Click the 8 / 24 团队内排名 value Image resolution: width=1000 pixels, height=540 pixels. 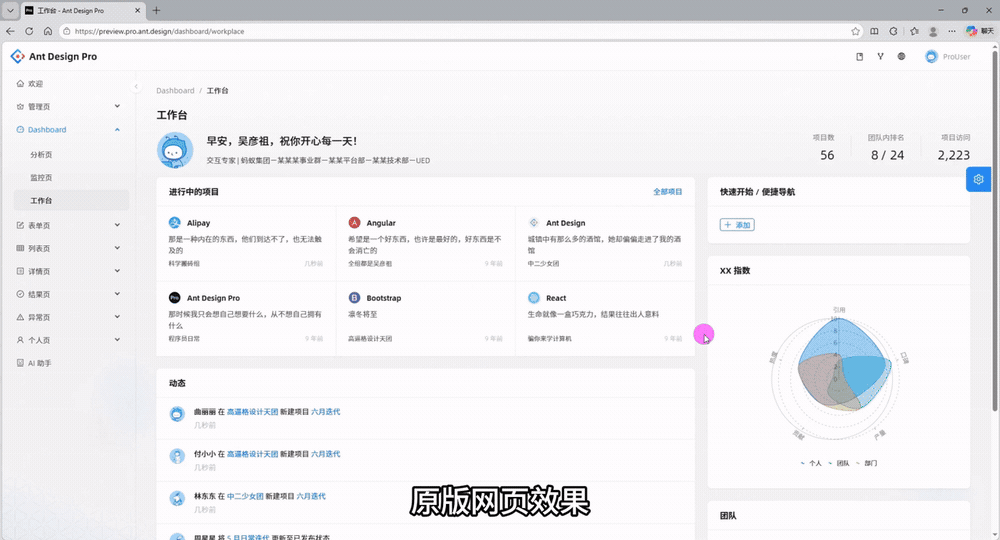tap(887, 155)
